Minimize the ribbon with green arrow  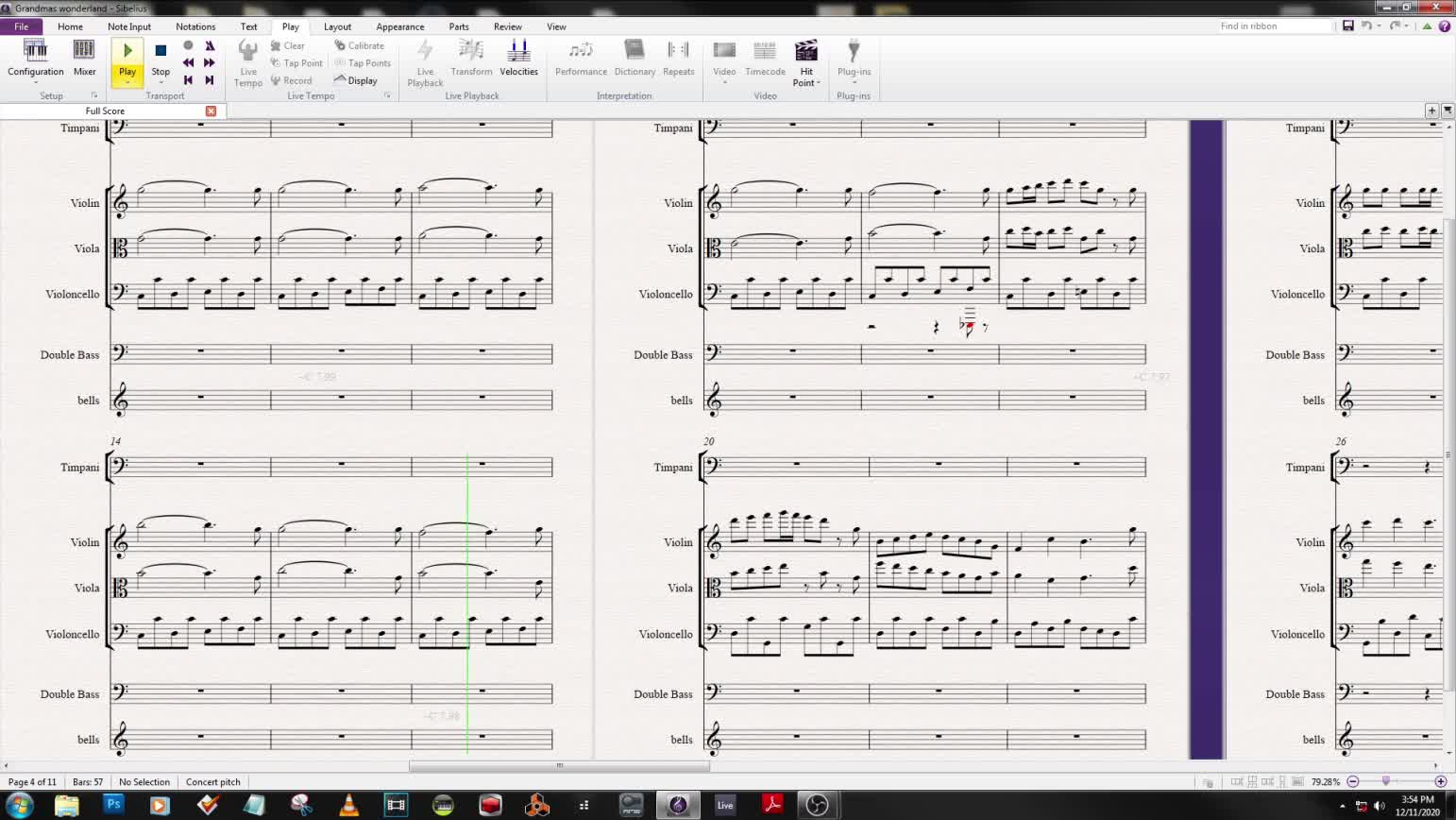point(1427,26)
